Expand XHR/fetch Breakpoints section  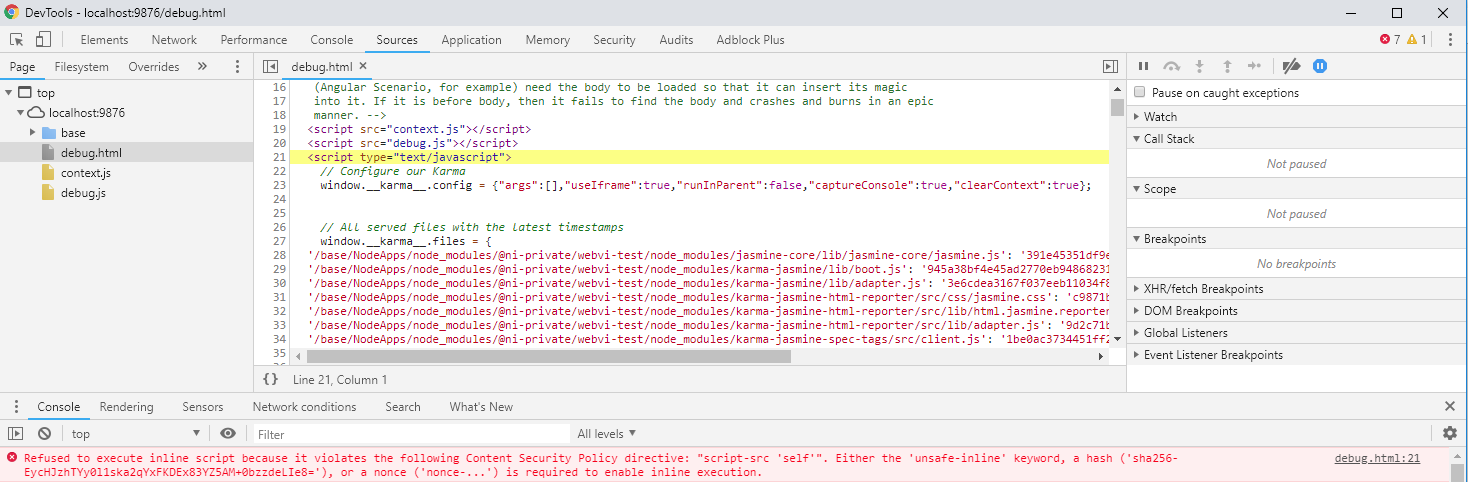tap(1136, 289)
